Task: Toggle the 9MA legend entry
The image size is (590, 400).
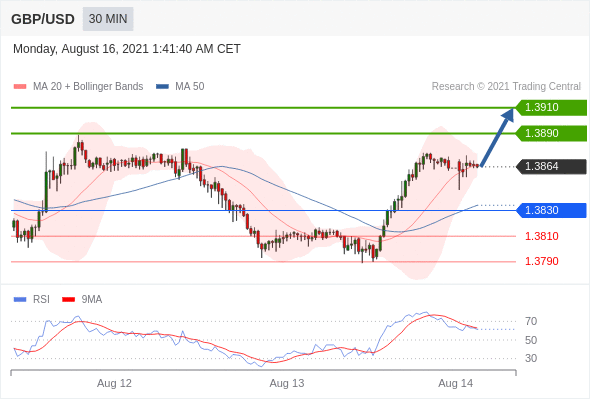Action: pos(82,300)
